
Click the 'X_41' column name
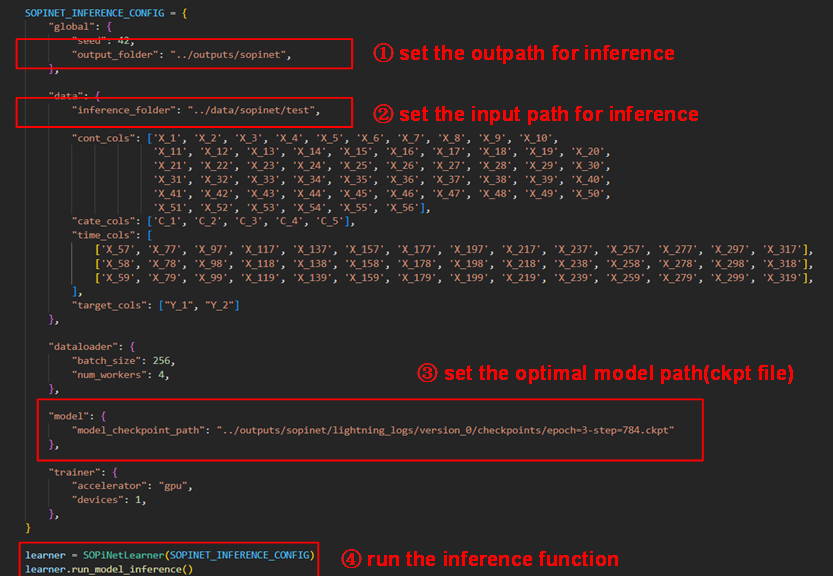172,193
